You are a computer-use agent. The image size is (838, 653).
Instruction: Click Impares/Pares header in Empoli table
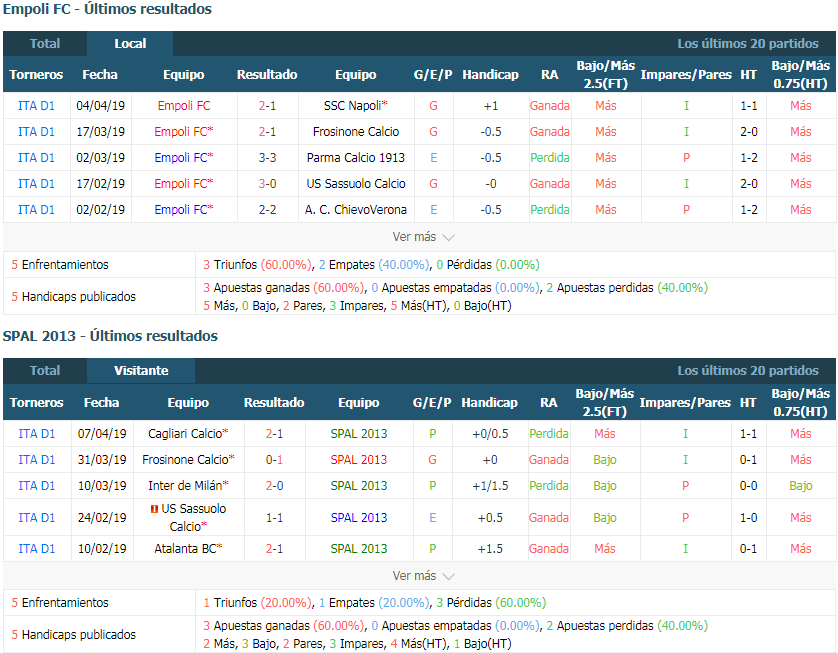click(x=686, y=75)
